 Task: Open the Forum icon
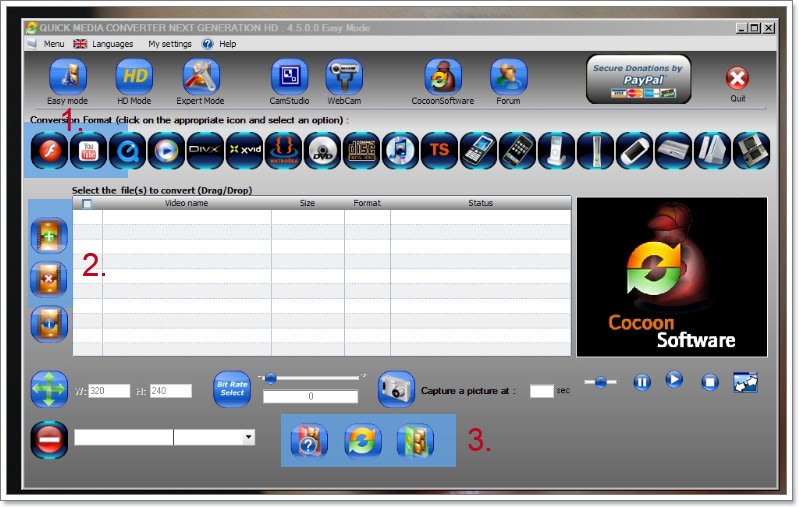pos(509,77)
